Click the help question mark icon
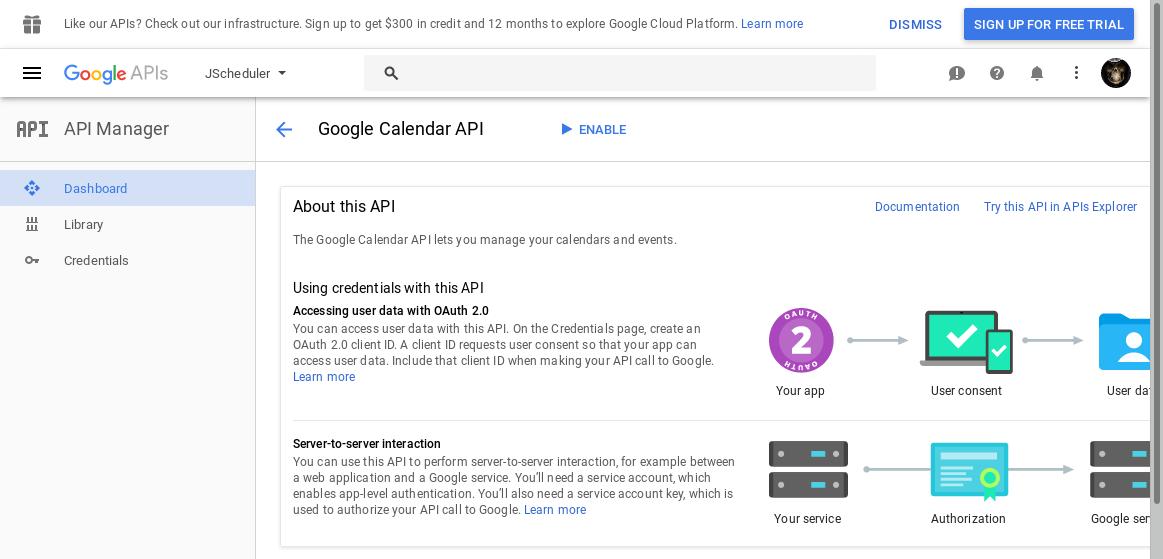Screen dimensions: 1163x559 click(996, 73)
